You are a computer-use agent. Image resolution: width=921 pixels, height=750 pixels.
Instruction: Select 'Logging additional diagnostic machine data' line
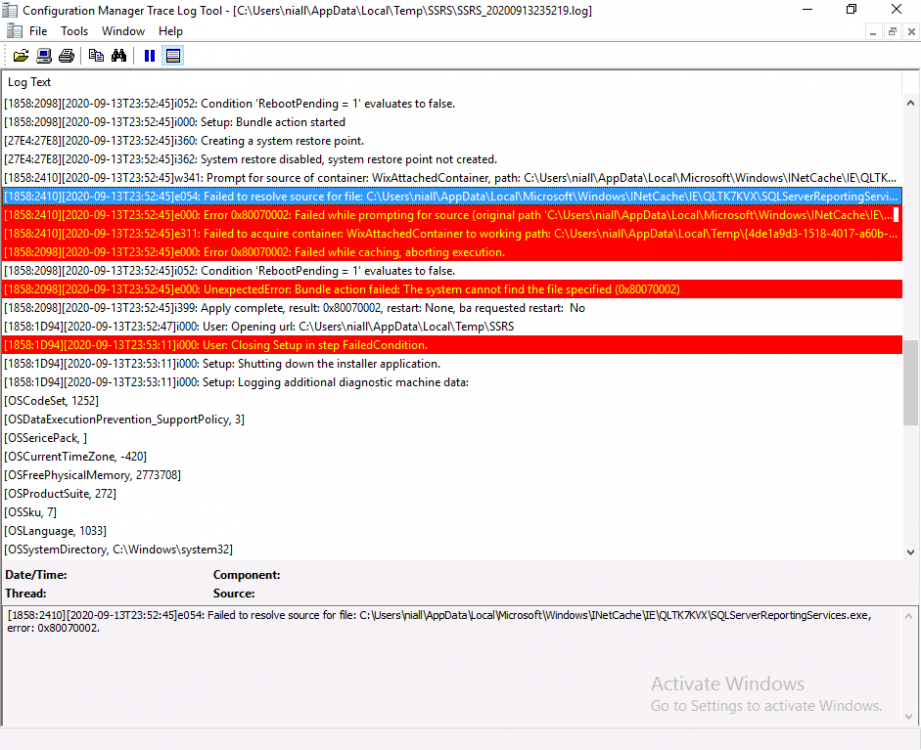tap(452, 382)
